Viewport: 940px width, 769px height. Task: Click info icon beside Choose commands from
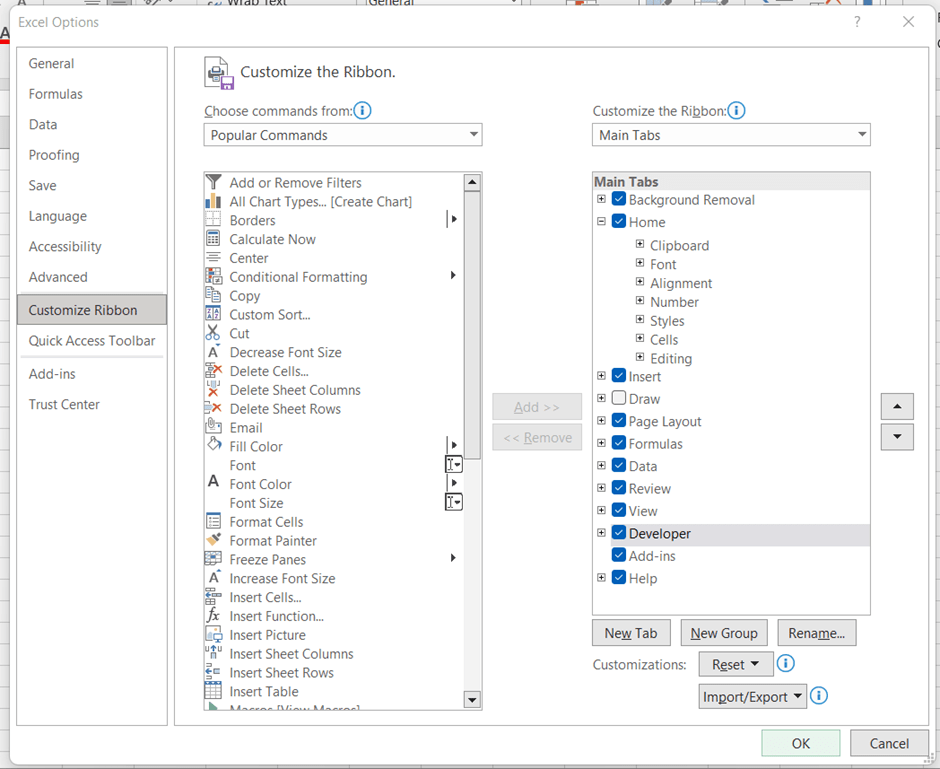363,111
